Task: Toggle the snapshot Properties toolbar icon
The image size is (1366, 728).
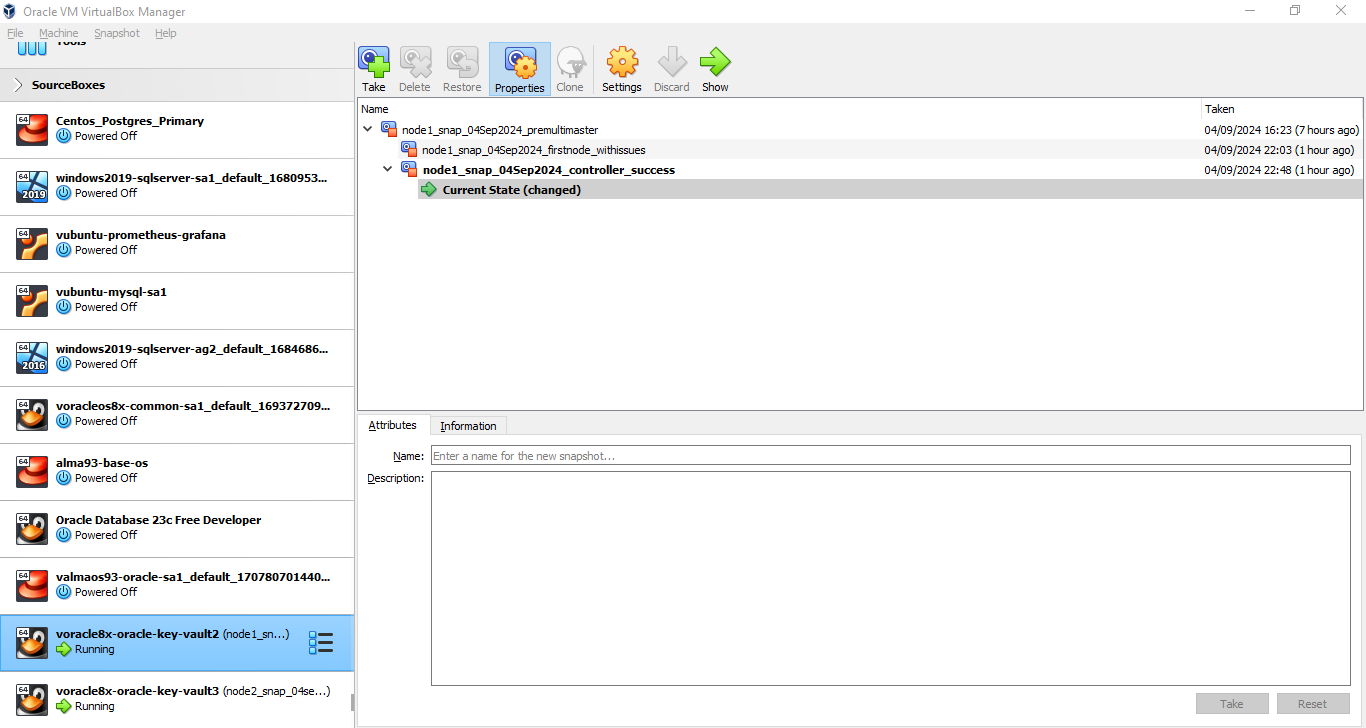Action: [x=520, y=62]
